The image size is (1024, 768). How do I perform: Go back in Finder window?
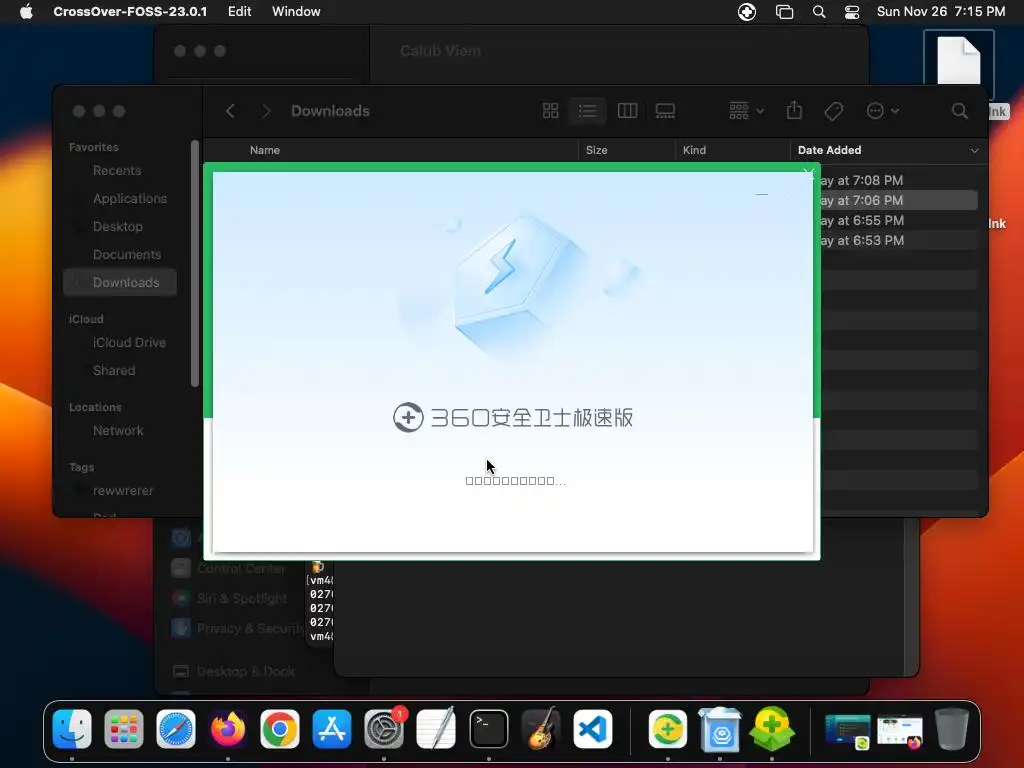pyautogui.click(x=230, y=111)
